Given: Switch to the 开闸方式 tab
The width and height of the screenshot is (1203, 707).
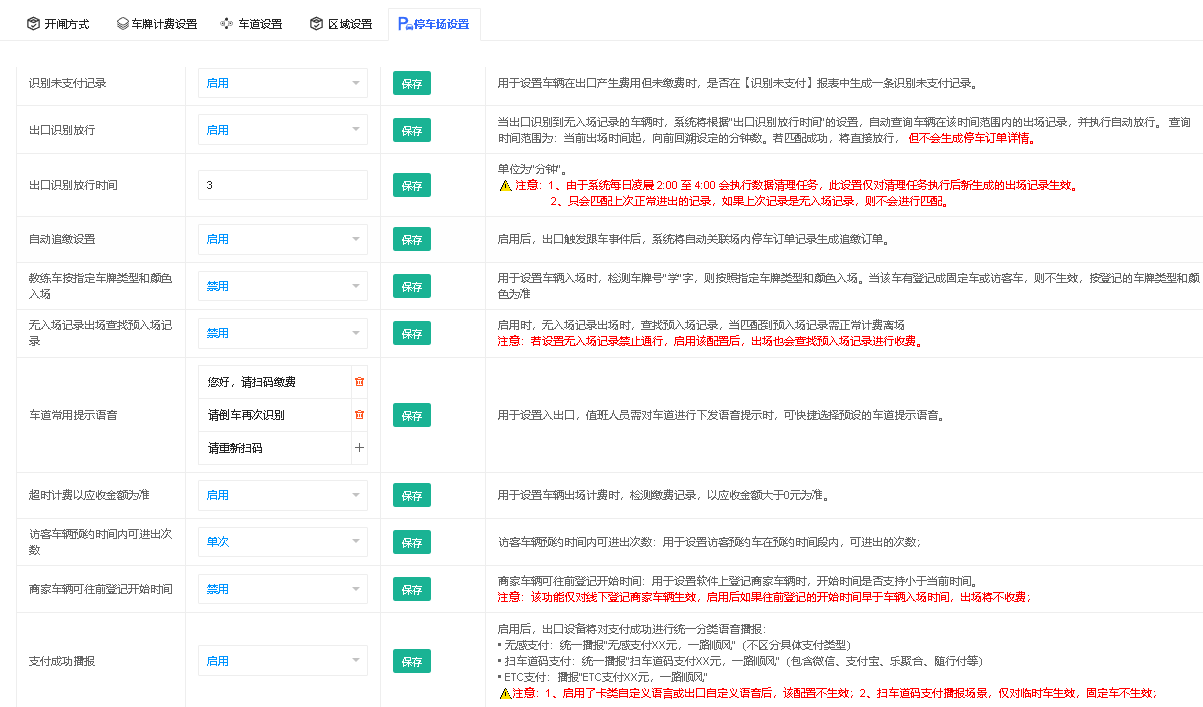Looking at the screenshot, I should tap(58, 24).
